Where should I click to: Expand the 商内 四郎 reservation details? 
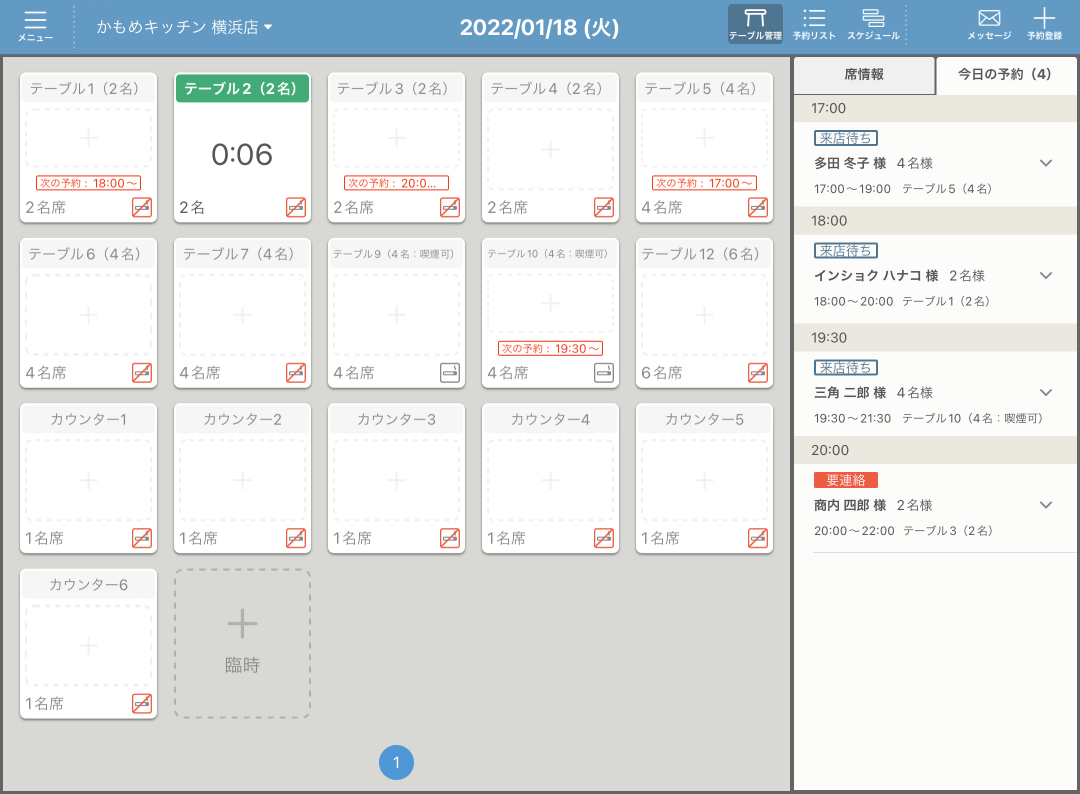pyautogui.click(x=1046, y=505)
